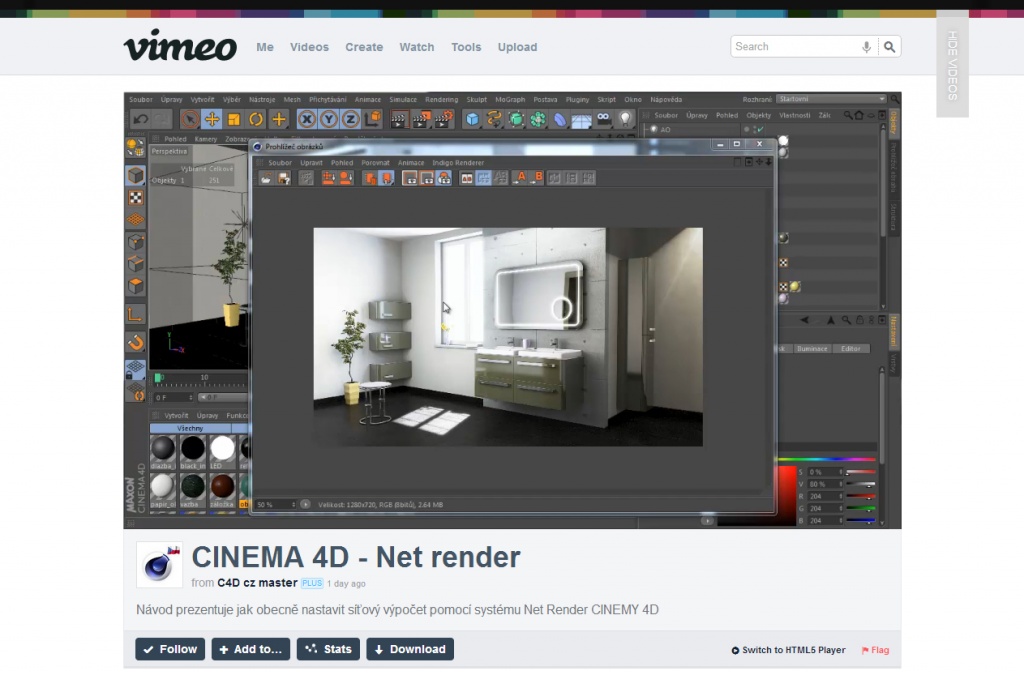Click Save As disk icon in picture viewer

(x=283, y=178)
